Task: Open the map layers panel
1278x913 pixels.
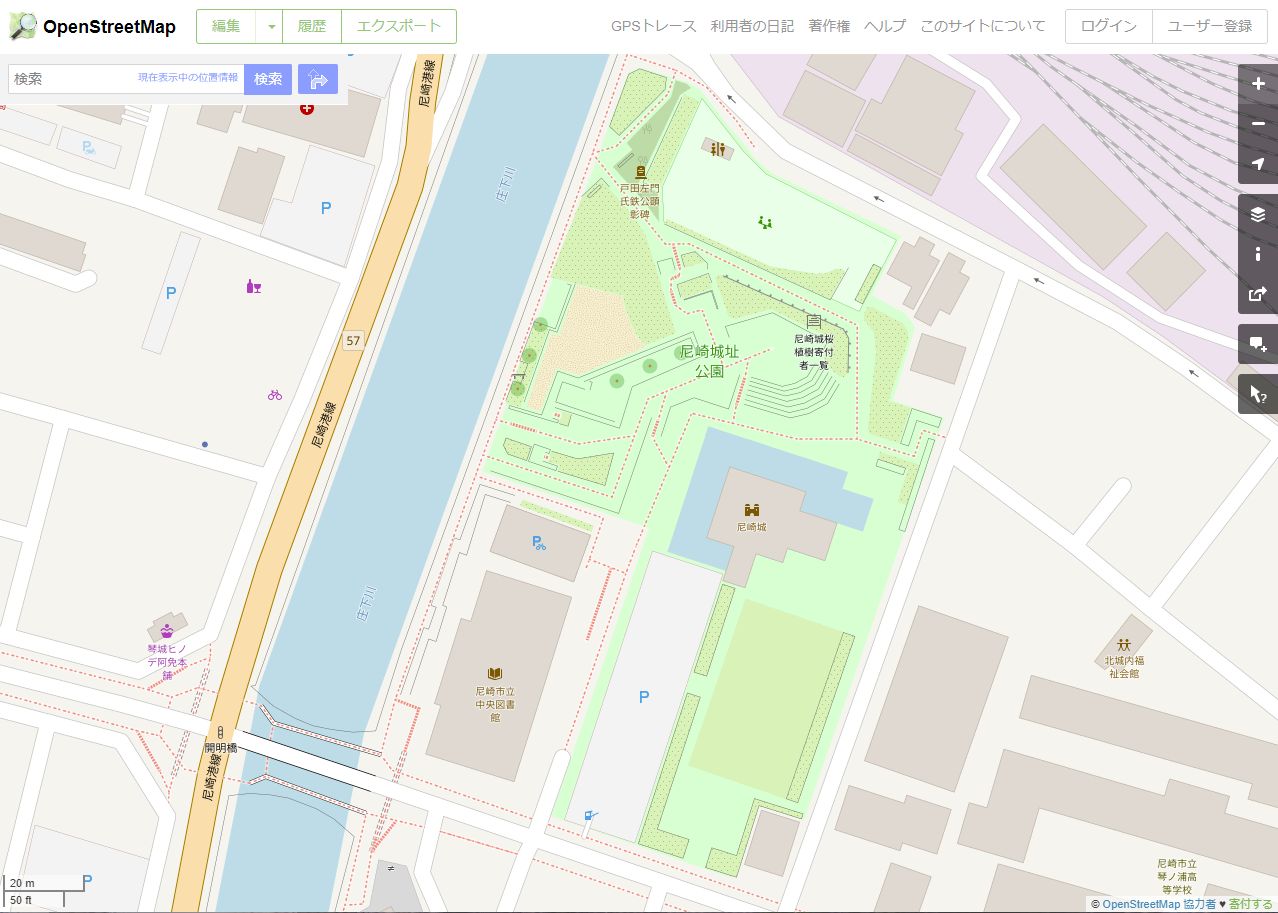Action: point(1258,214)
